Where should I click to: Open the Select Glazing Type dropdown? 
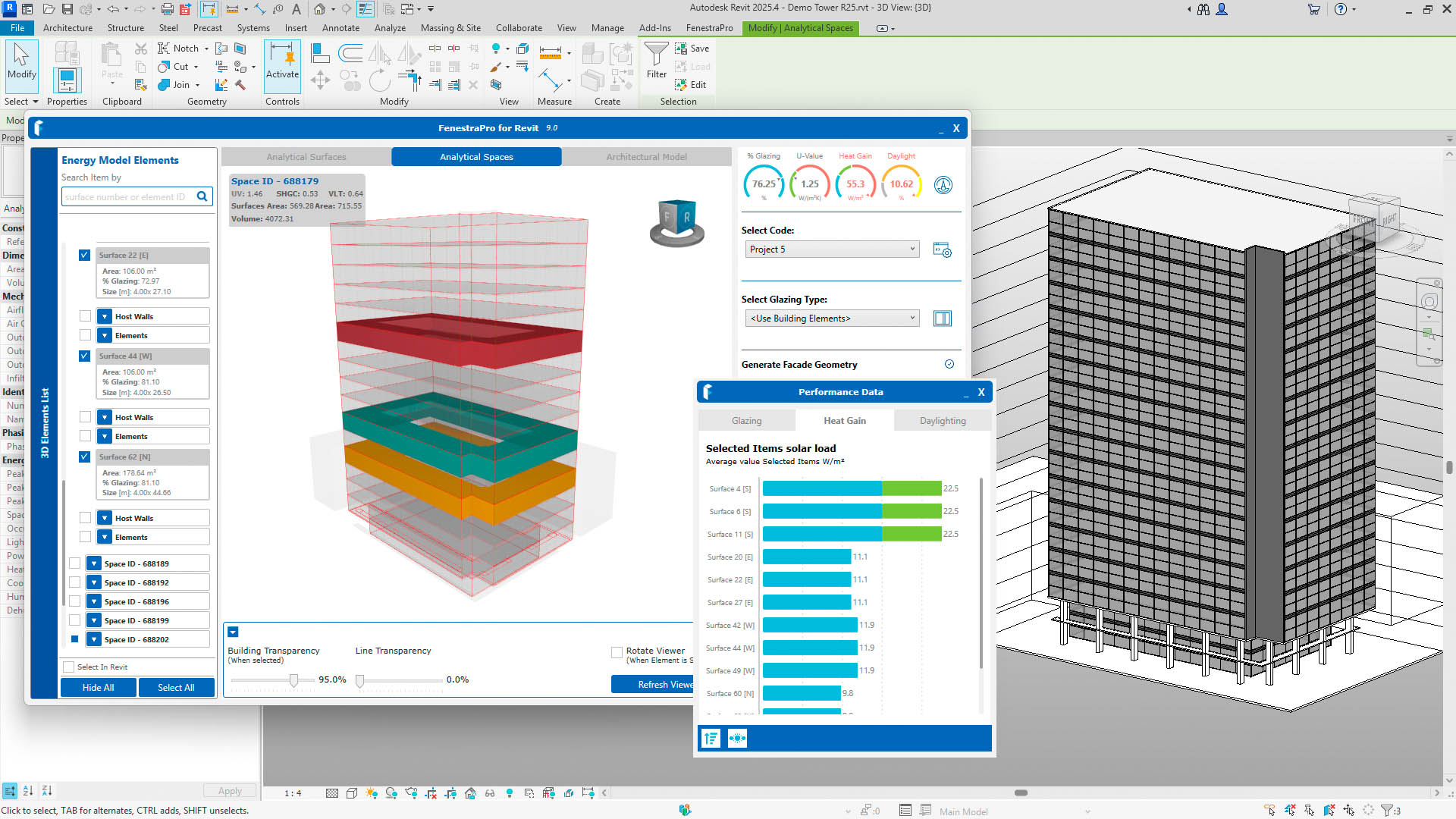click(832, 318)
